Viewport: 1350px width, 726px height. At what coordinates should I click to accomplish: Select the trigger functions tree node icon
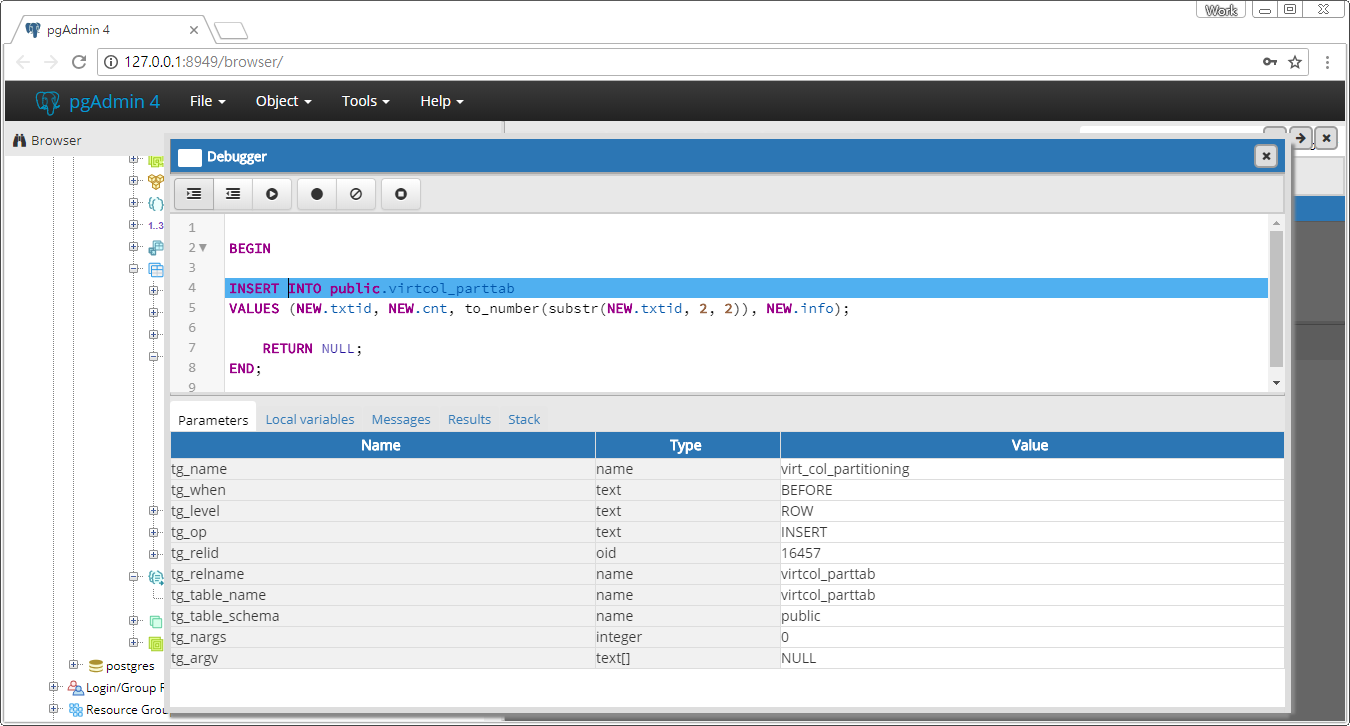pos(156,577)
